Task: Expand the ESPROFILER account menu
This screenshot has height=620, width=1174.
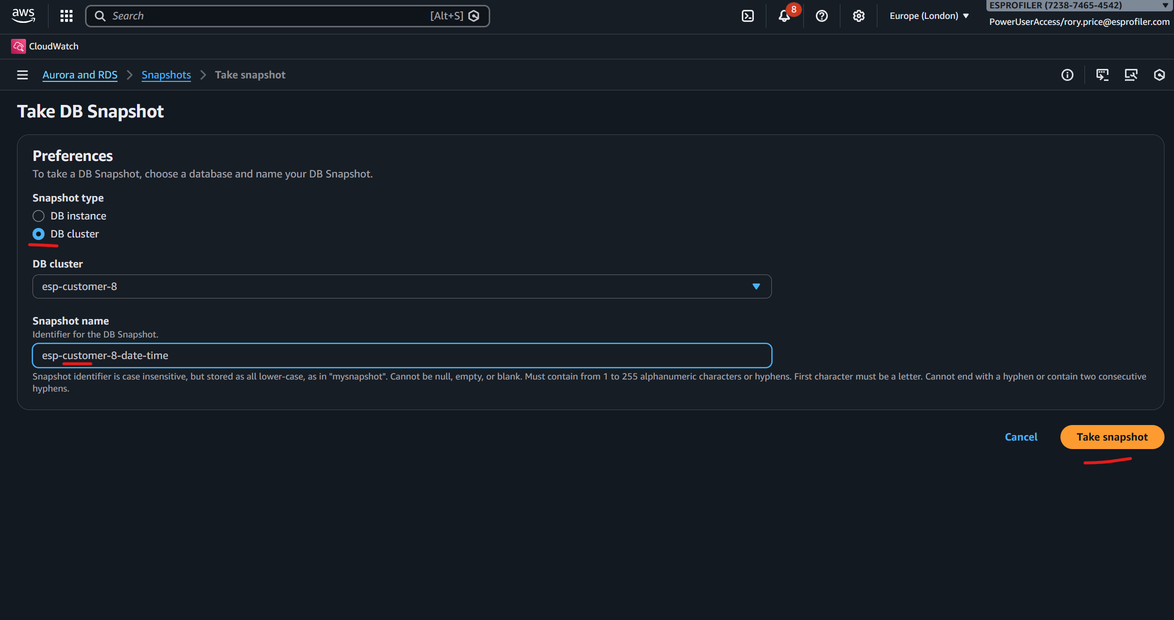Action: coord(1078,6)
